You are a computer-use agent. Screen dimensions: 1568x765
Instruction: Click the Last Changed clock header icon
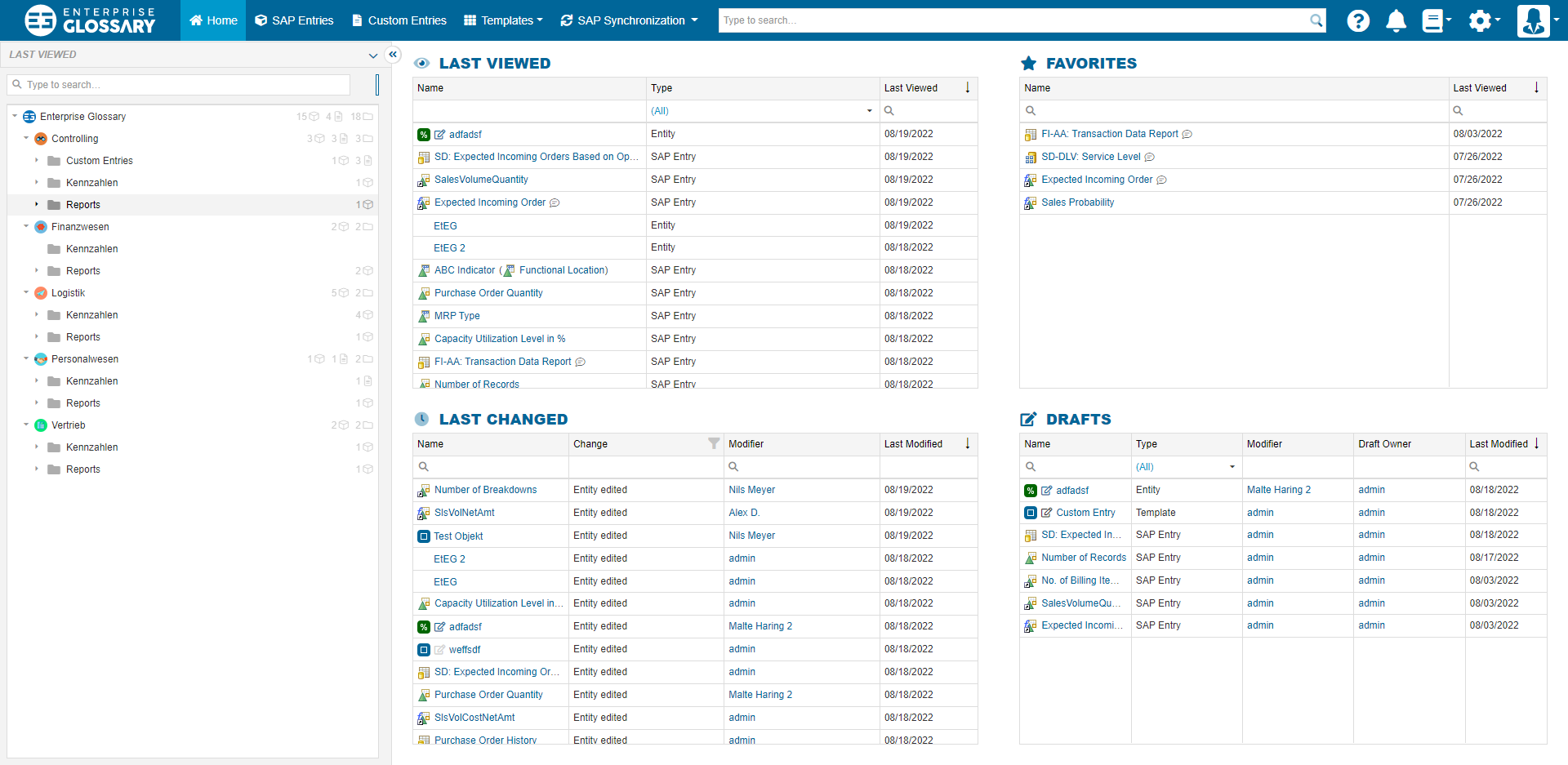421,419
